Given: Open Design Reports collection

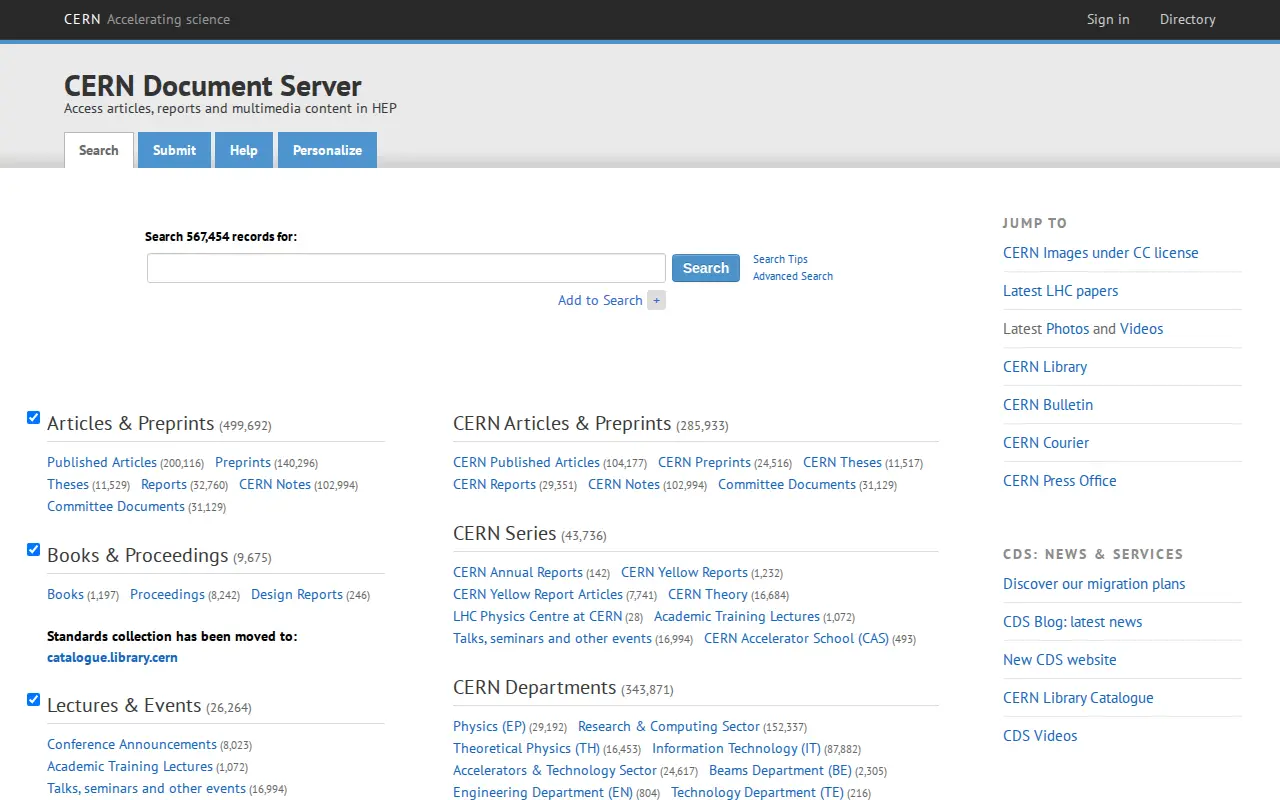Looking at the screenshot, I should (297, 594).
